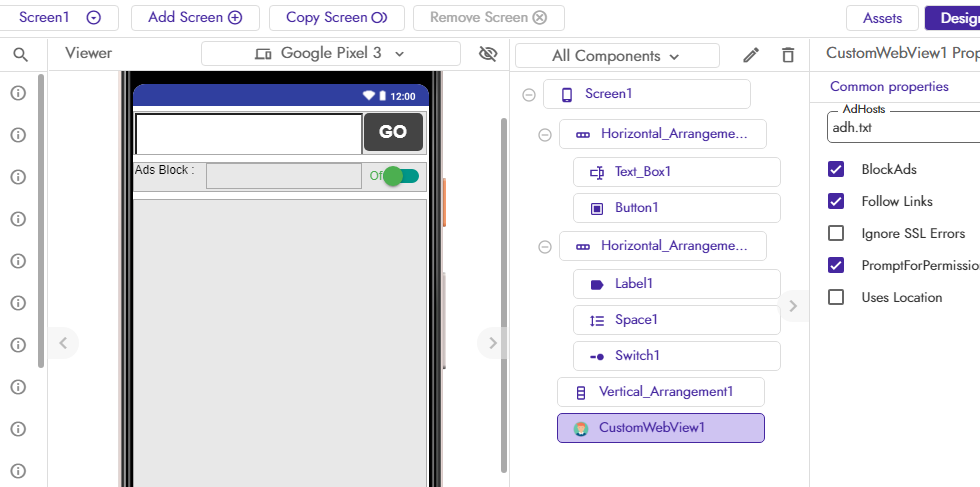
Task: Open the Assets tab
Action: [882, 18]
